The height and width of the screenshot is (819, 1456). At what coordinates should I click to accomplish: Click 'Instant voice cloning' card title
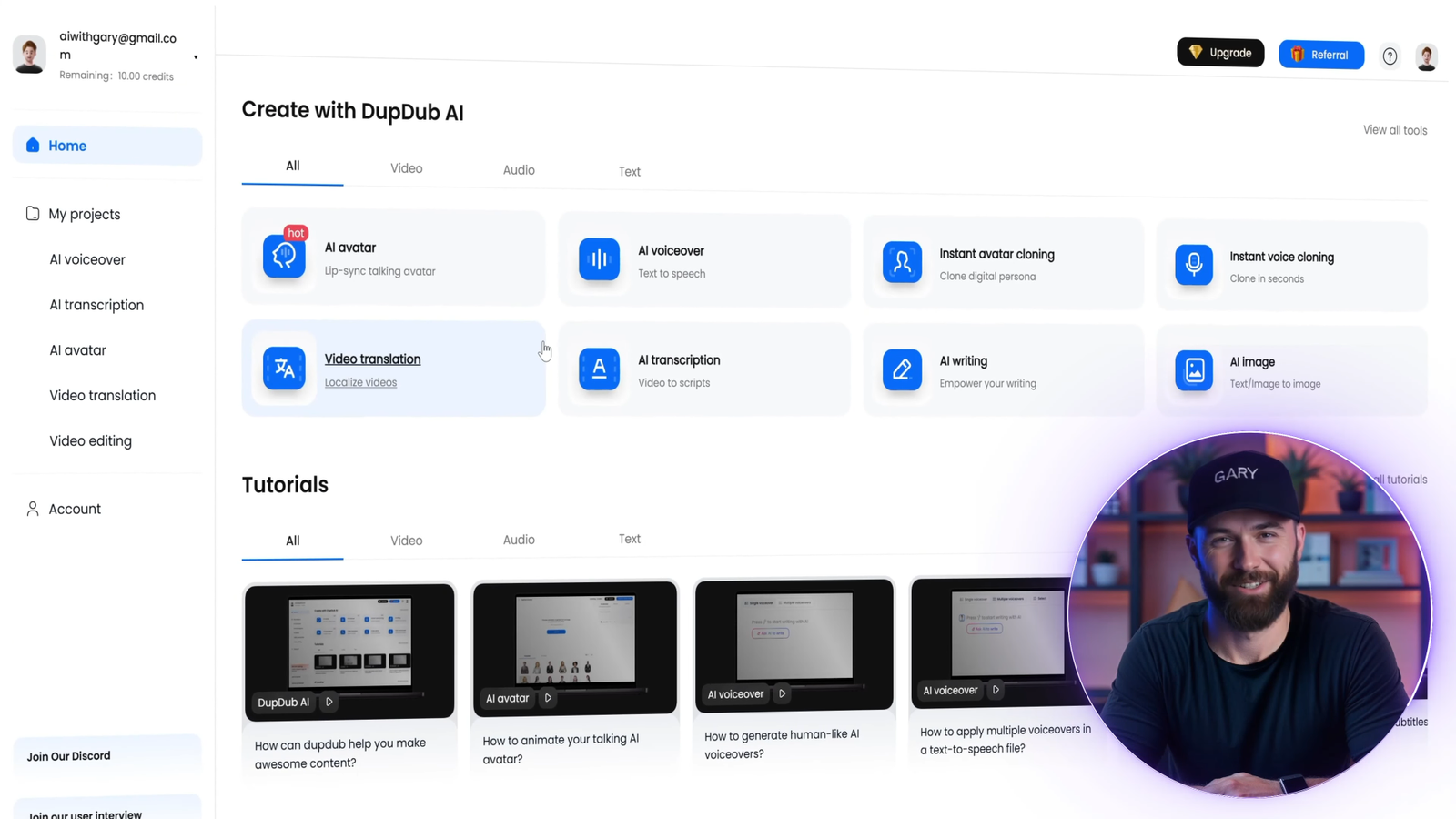click(x=1281, y=258)
